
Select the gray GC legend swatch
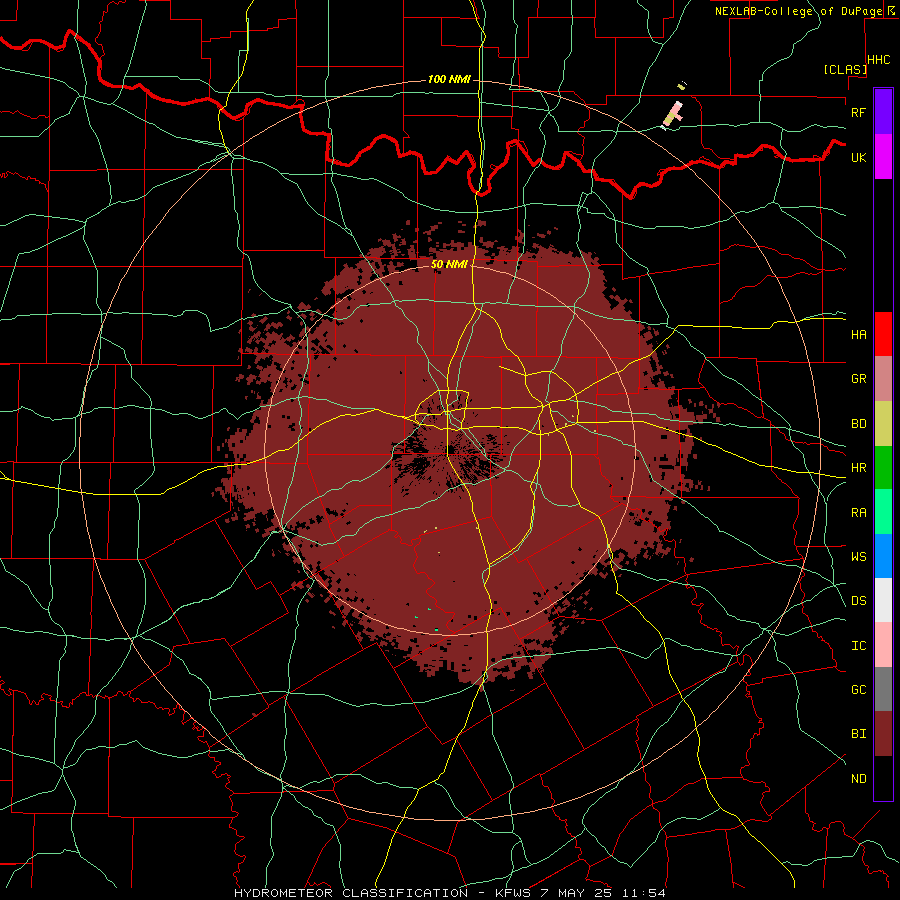click(x=883, y=689)
